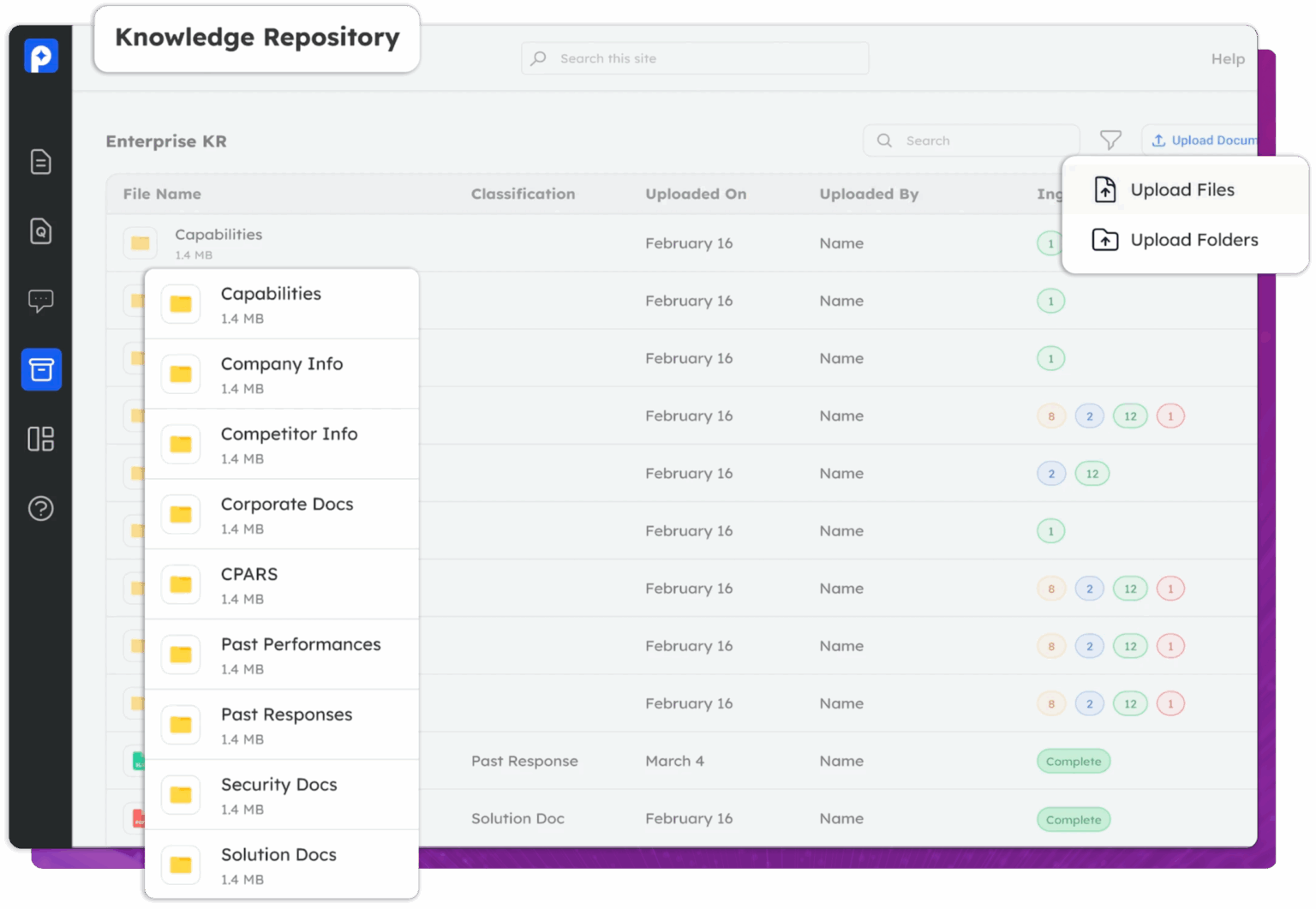This screenshot has height=909, width=1316.
Task: Click the green ingestion count badge on Capabilities row
Action: [1050, 243]
